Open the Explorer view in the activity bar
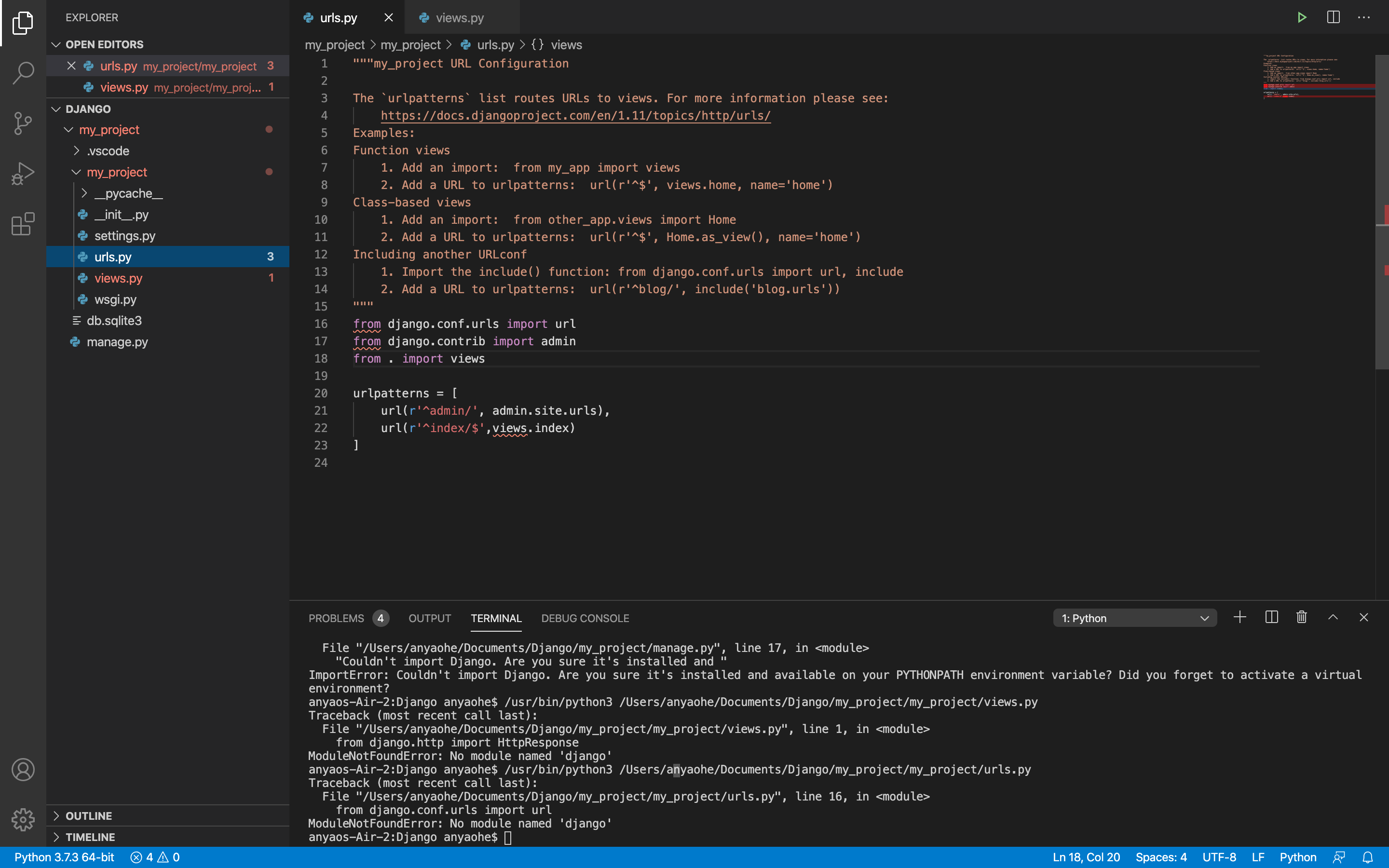1389x868 pixels. click(23, 23)
